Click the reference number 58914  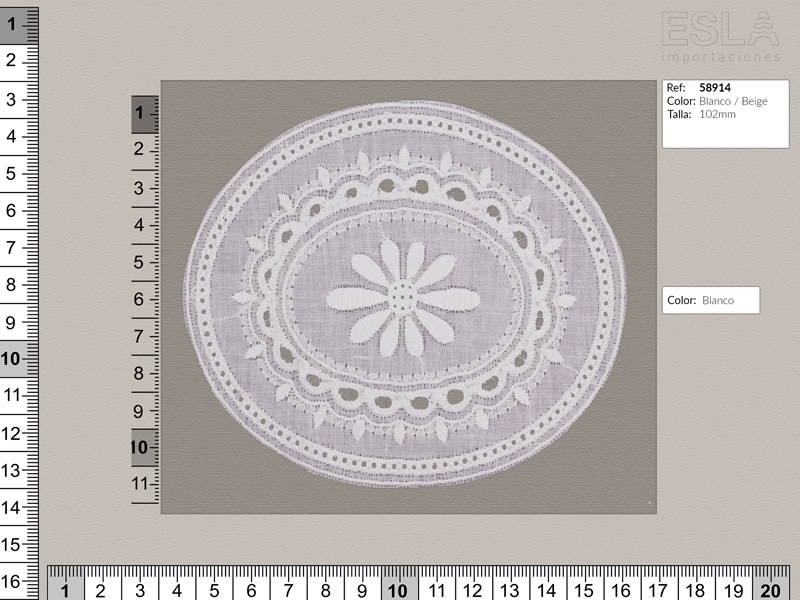(714, 88)
